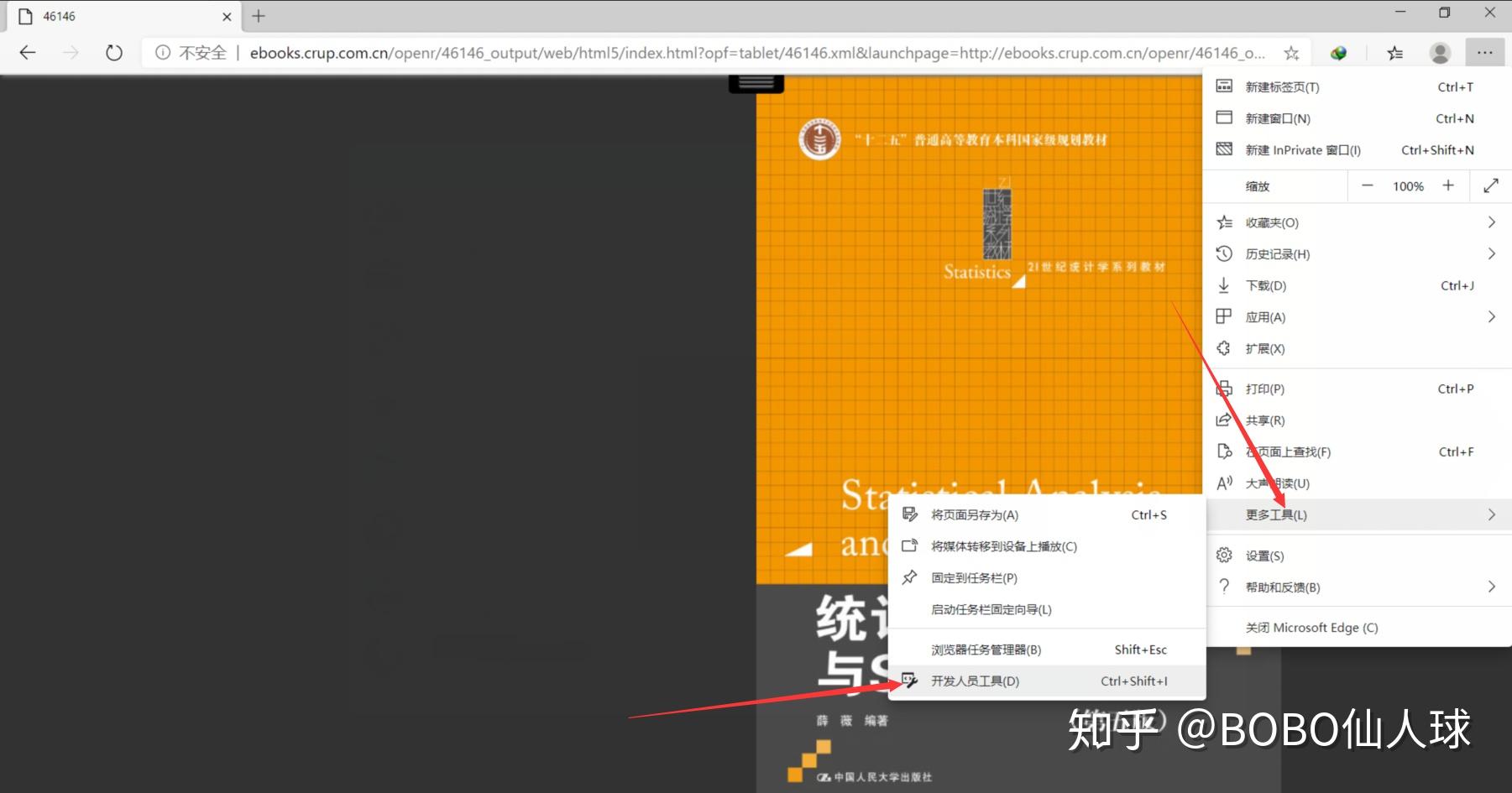Expand the 更多工具(L) submenu
The width and height of the screenshot is (1512, 793).
(x=1358, y=514)
